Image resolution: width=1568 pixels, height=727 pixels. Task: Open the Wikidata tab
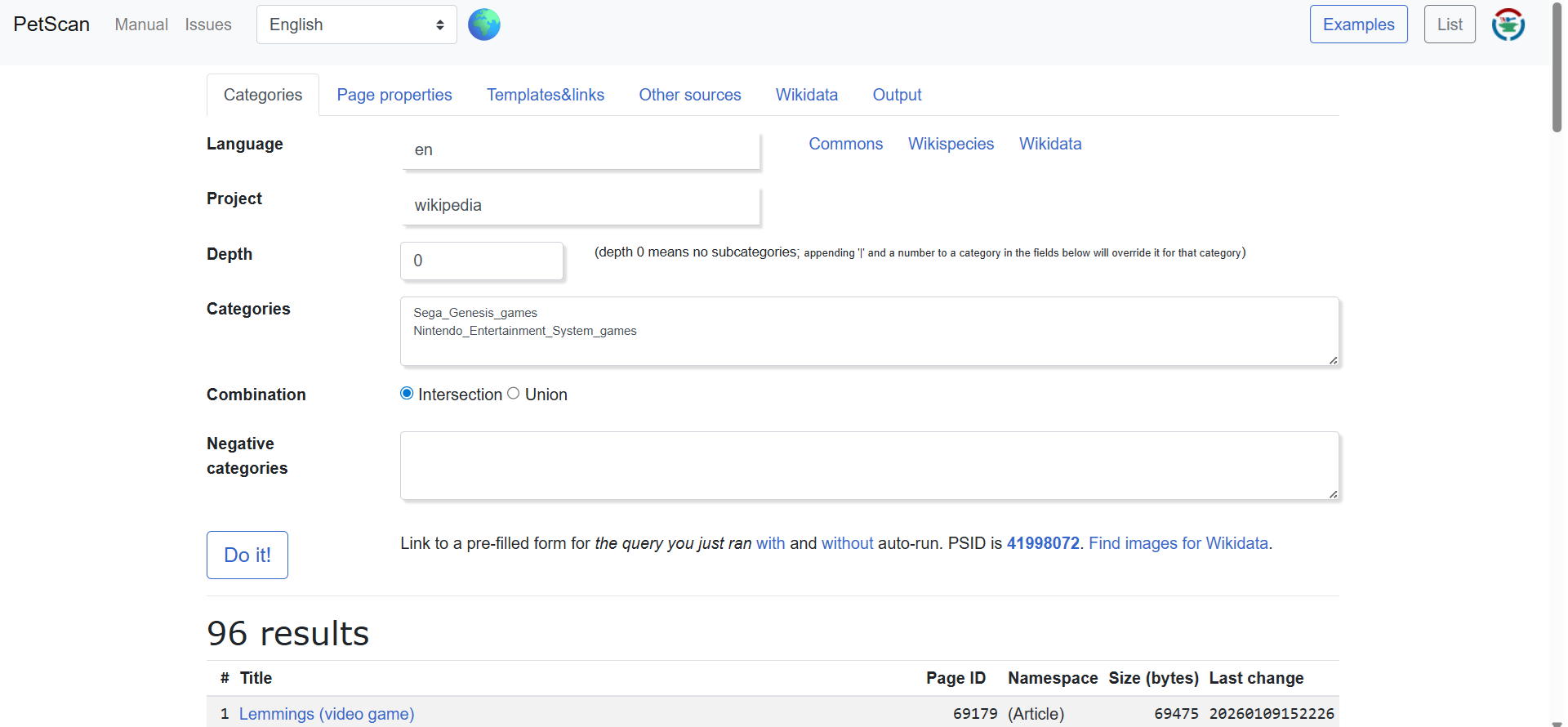pyautogui.click(x=807, y=95)
